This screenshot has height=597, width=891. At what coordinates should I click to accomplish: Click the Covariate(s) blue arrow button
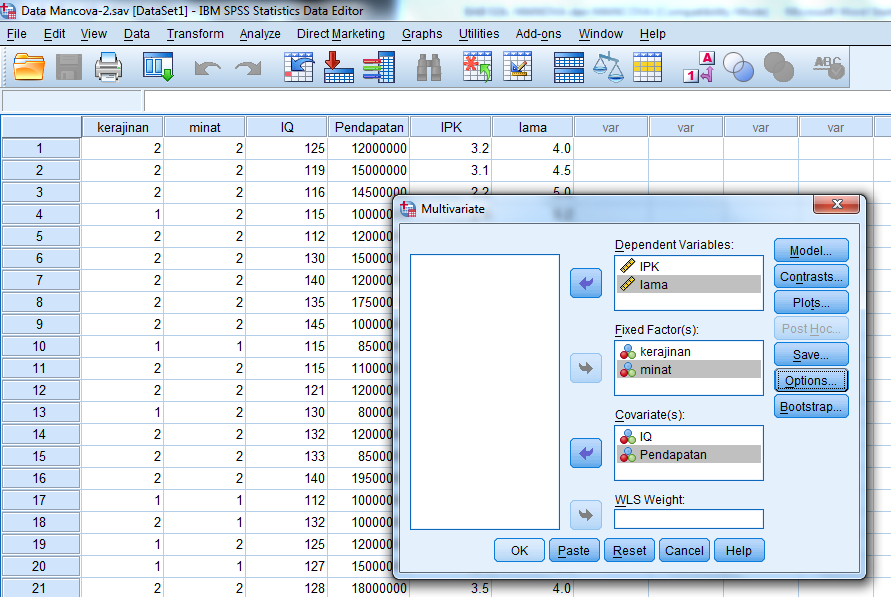[x=585, y=453]
